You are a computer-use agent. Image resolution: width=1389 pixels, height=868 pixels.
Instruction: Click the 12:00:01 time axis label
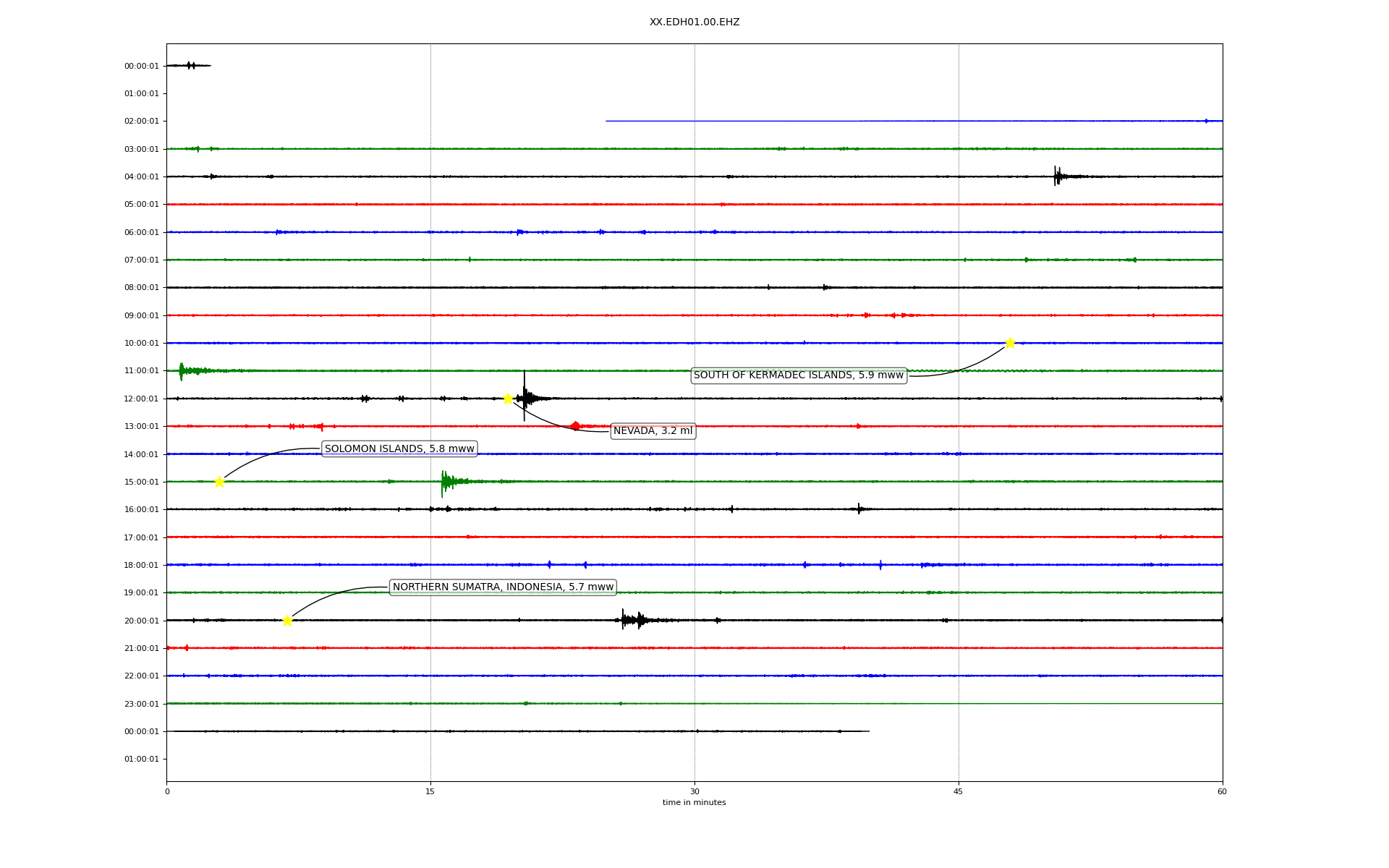click(141, 399)
